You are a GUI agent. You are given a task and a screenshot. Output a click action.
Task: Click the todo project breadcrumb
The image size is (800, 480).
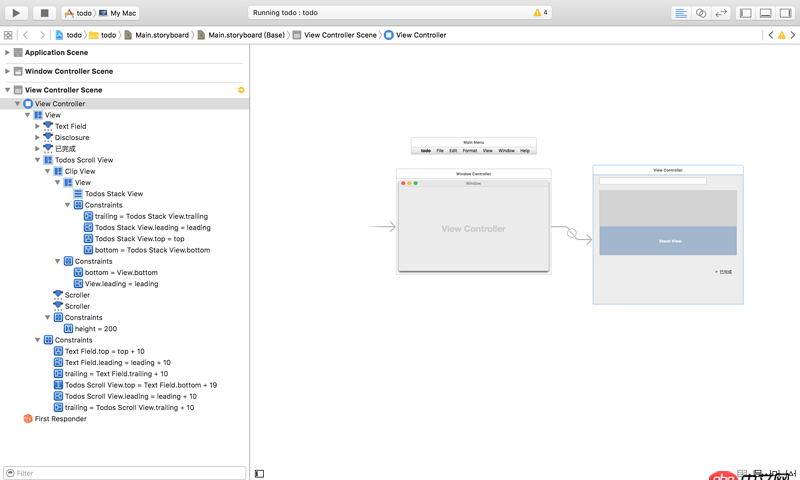click(x=68, y=35)
